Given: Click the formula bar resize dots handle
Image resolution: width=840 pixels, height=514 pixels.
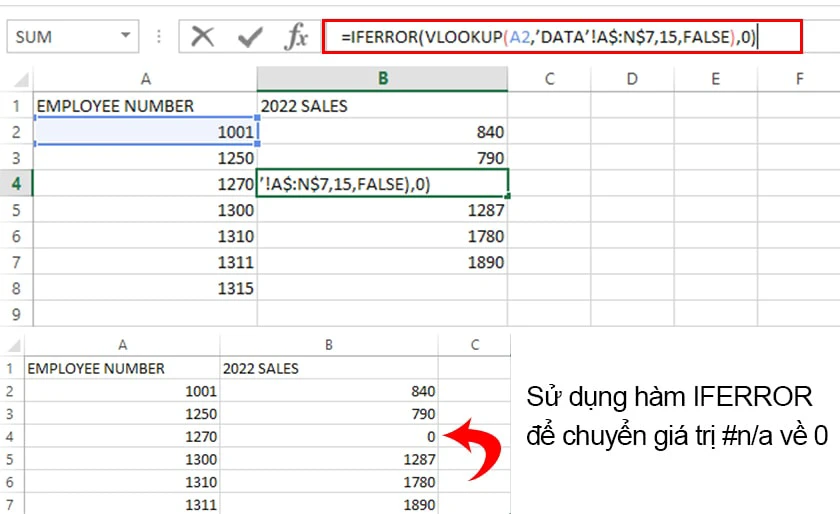Looking at the screenshot, I should pos(159,36).
